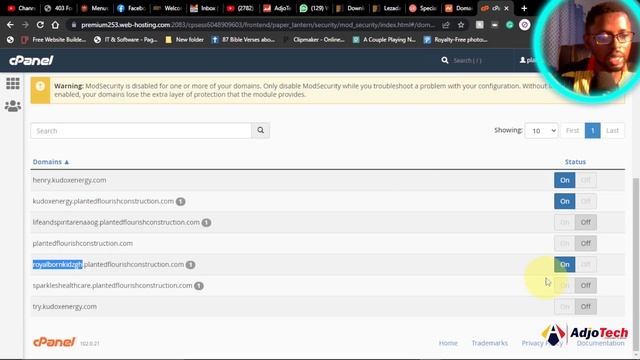Switch to the WhatsApp (129) browser tab
The height and width of the screenshot is (360, 640).
313,8
